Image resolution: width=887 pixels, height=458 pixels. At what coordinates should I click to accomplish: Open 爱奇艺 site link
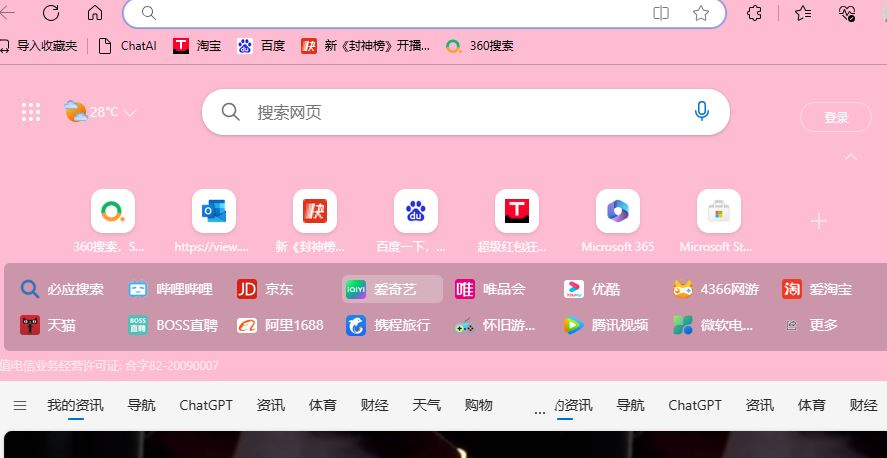[392, 290]
